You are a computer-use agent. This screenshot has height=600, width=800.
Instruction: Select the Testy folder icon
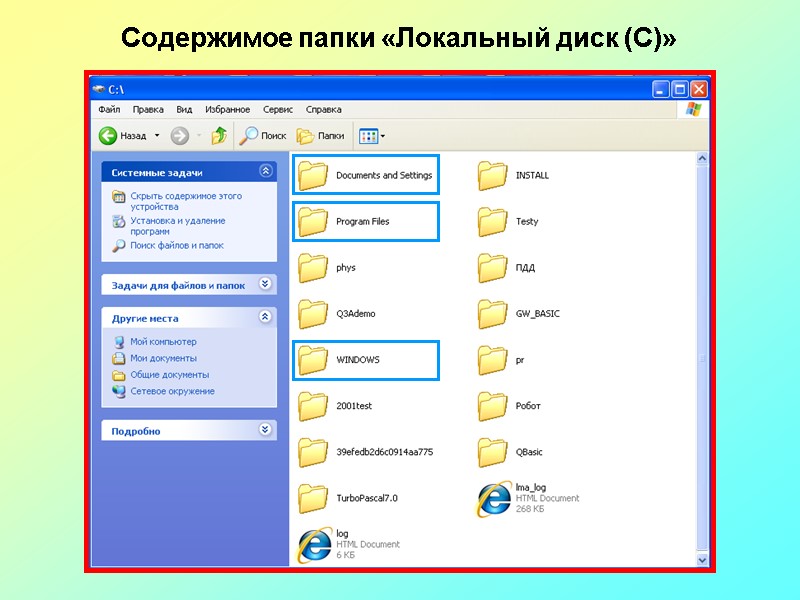coord(492,221)
